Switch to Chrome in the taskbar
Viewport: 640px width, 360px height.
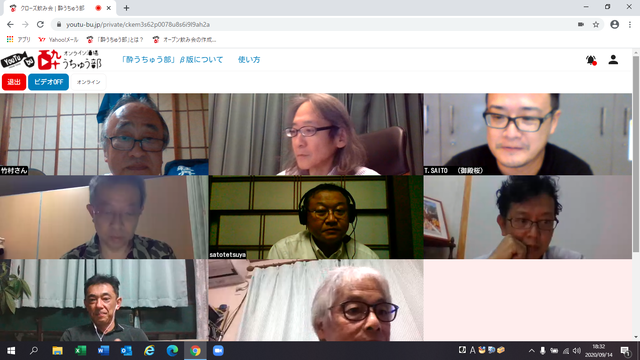(195, 351)
